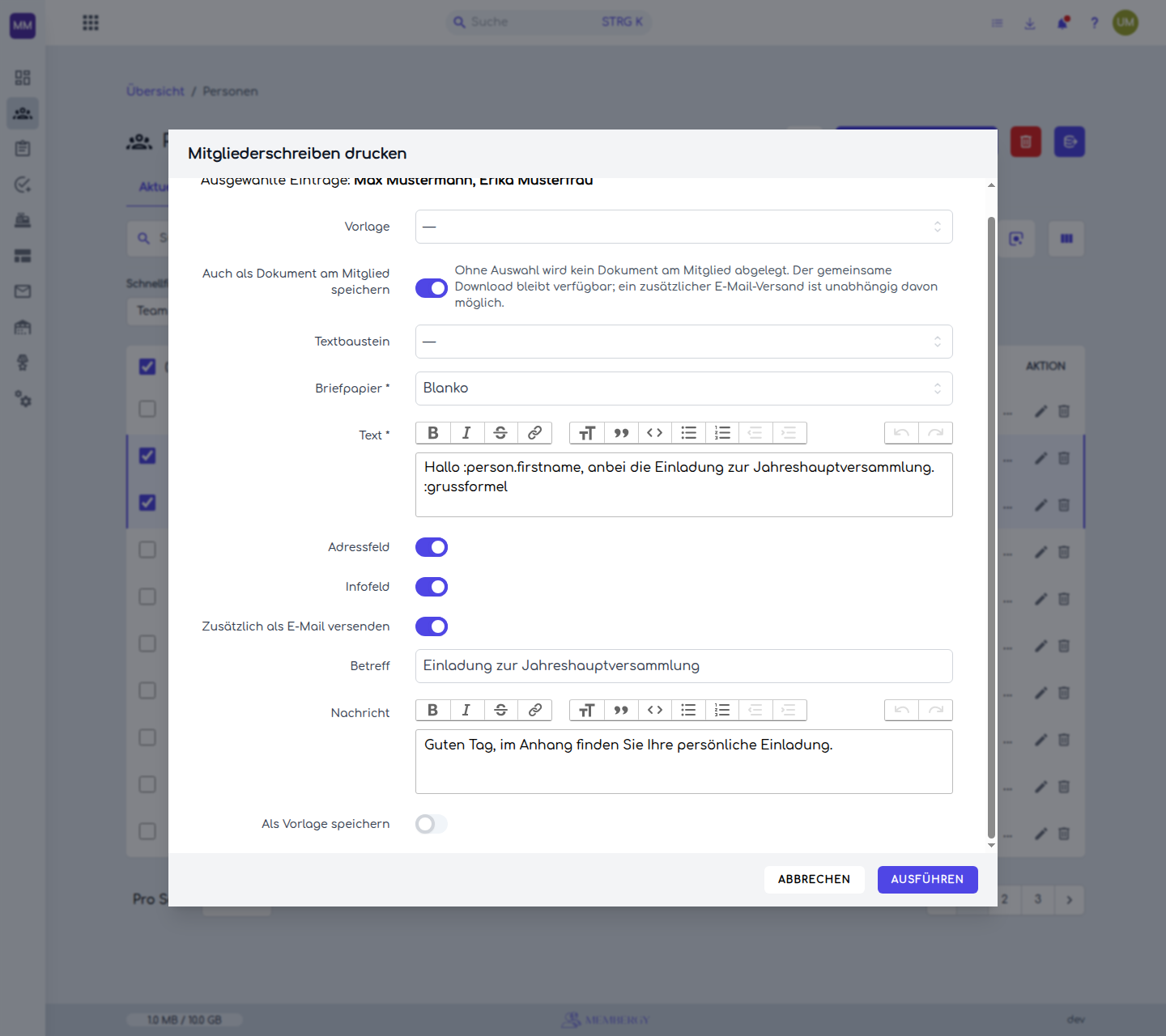Image resolution: width=1166 pixels, height=1036 pixels.
Task: Toggle bold in the Nachricht editor toolbar
Action: tap(433, 710)
